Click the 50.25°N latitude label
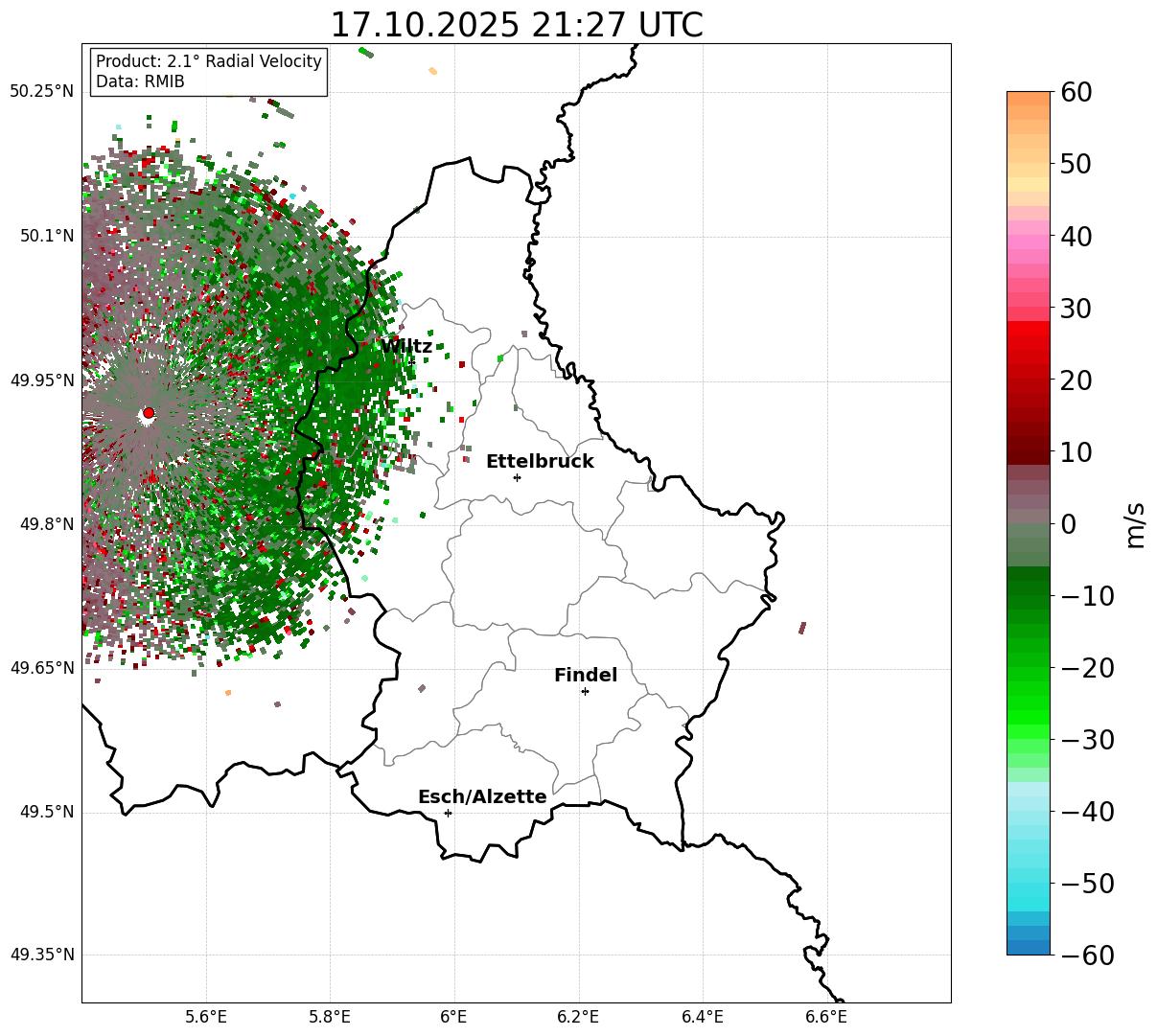The height and width of the screenshot is (1036, 1157). 41,92
